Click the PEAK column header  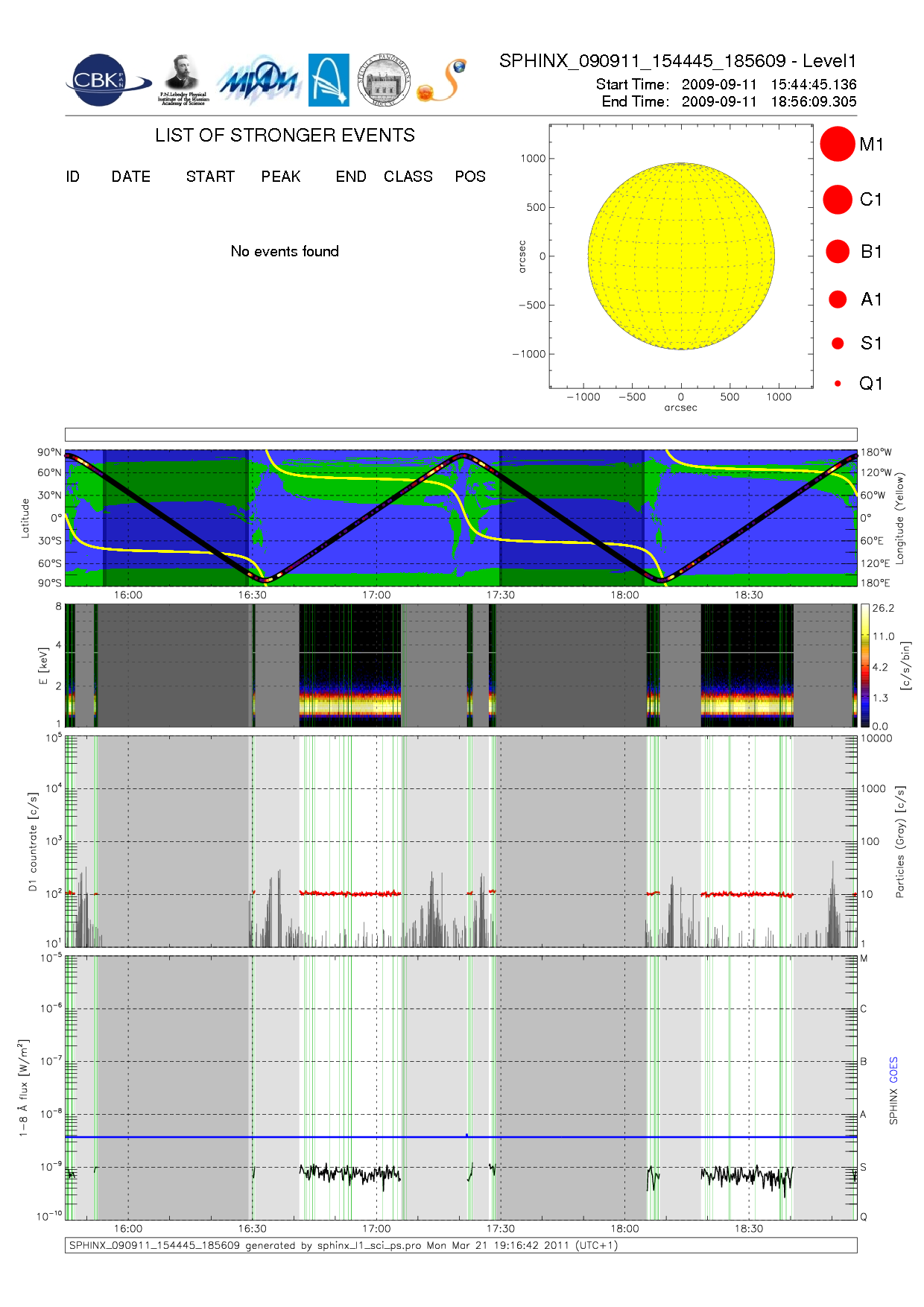281,177
